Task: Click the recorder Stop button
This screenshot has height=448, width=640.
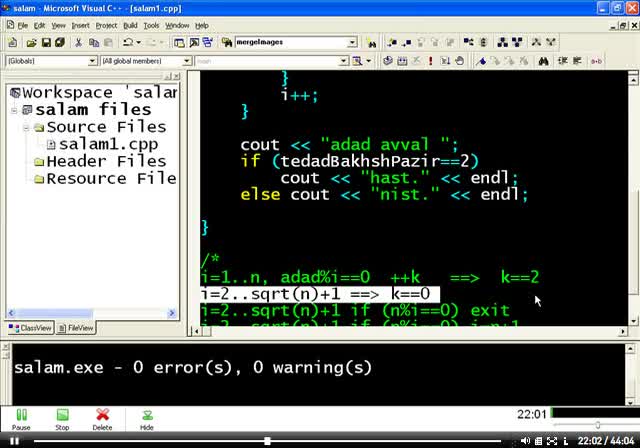Action: tap(62, 419)
